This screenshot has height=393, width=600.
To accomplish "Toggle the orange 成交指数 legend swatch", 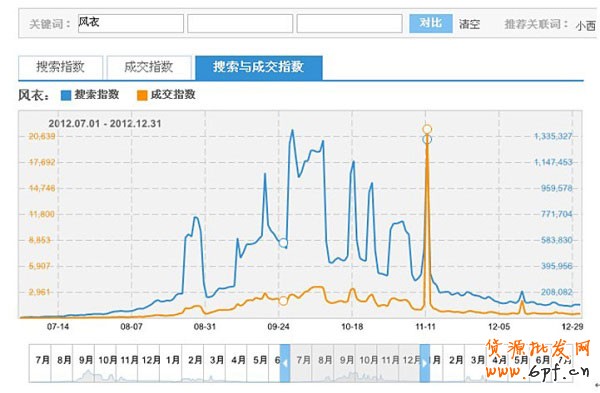I will (x=142, y=95).
